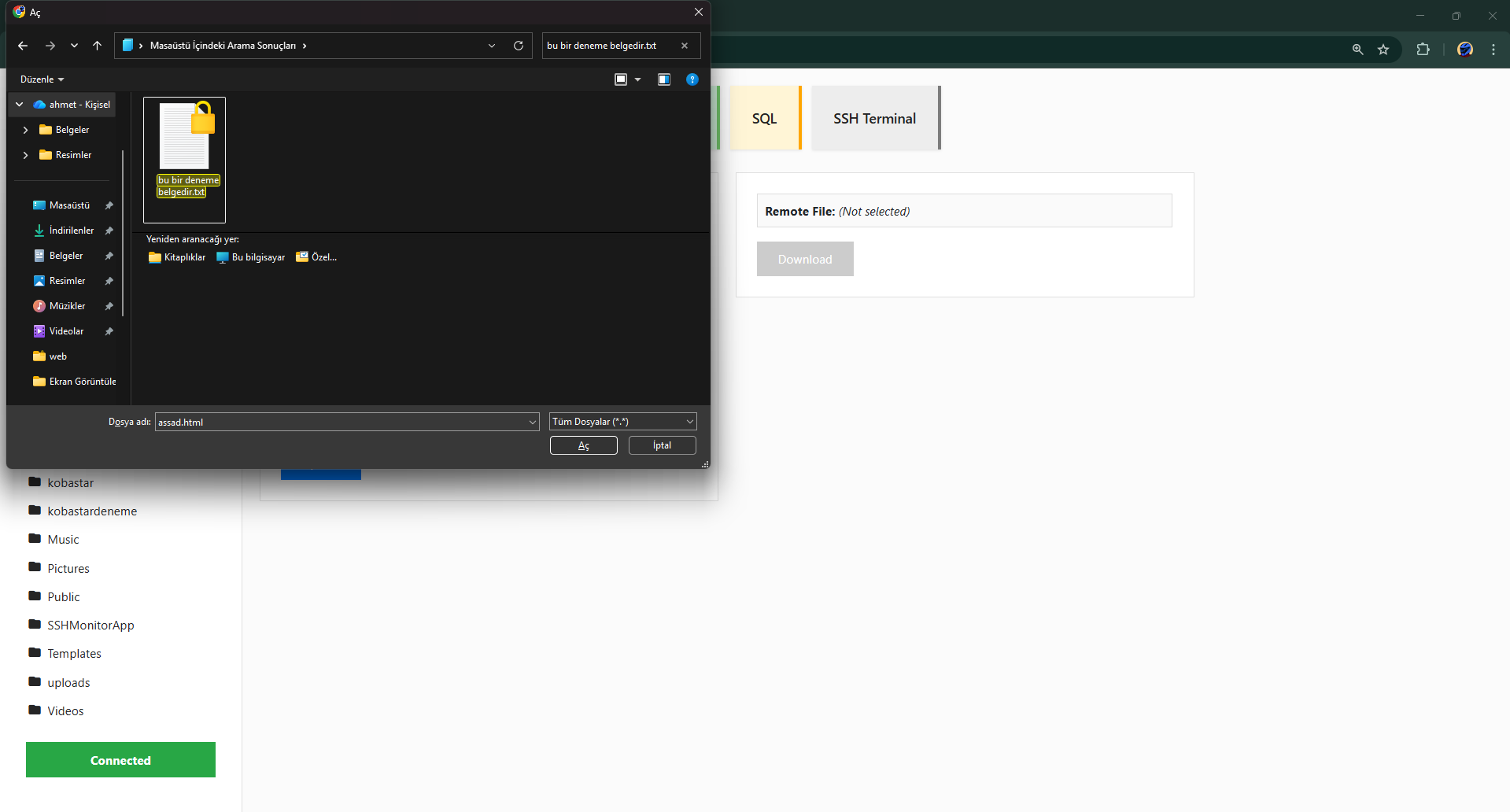Click the zoom magnifier icon in address bar
Image resolution: width=1510 pixels, height=812 pixels.
(1357, 49)
